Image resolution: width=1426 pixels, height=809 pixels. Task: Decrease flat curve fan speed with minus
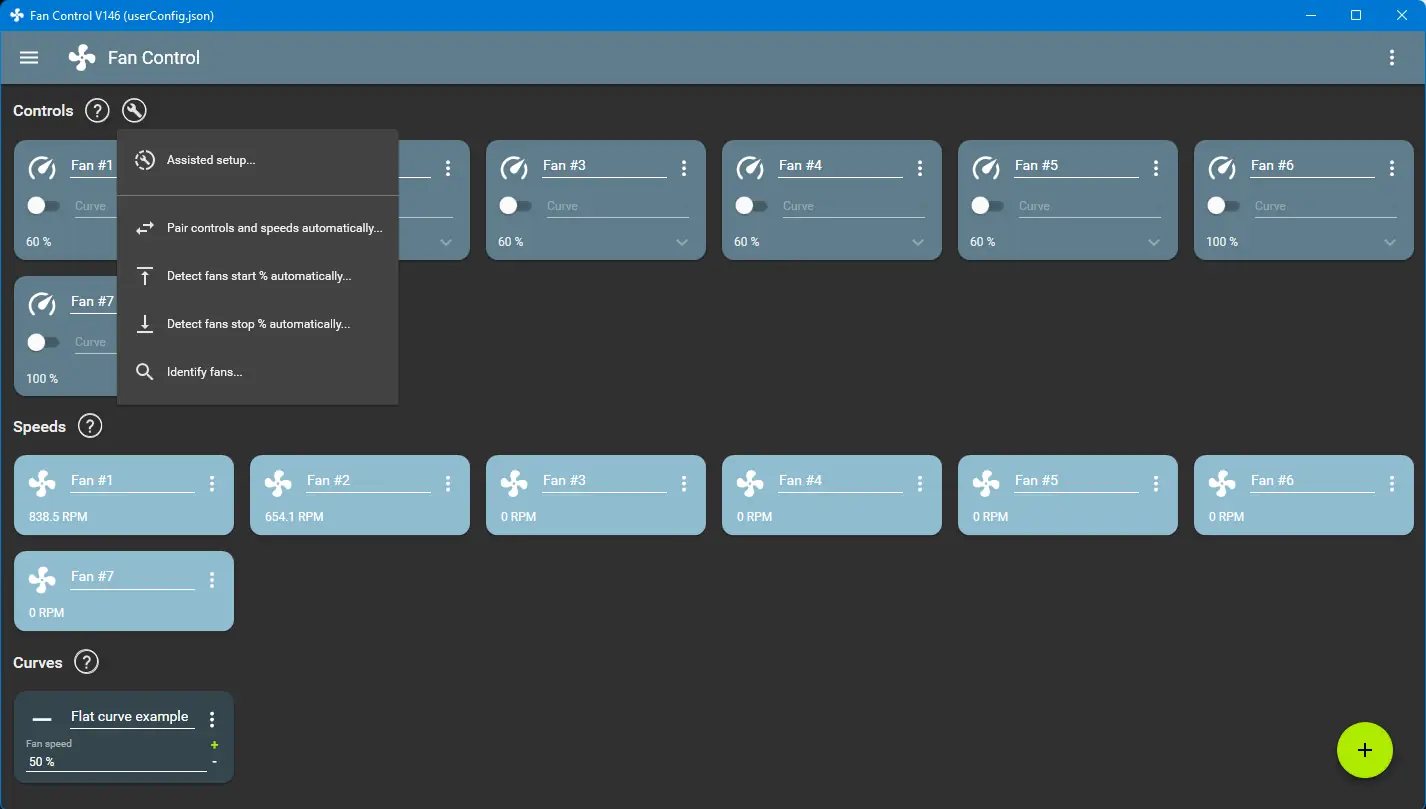pos(214,762)
